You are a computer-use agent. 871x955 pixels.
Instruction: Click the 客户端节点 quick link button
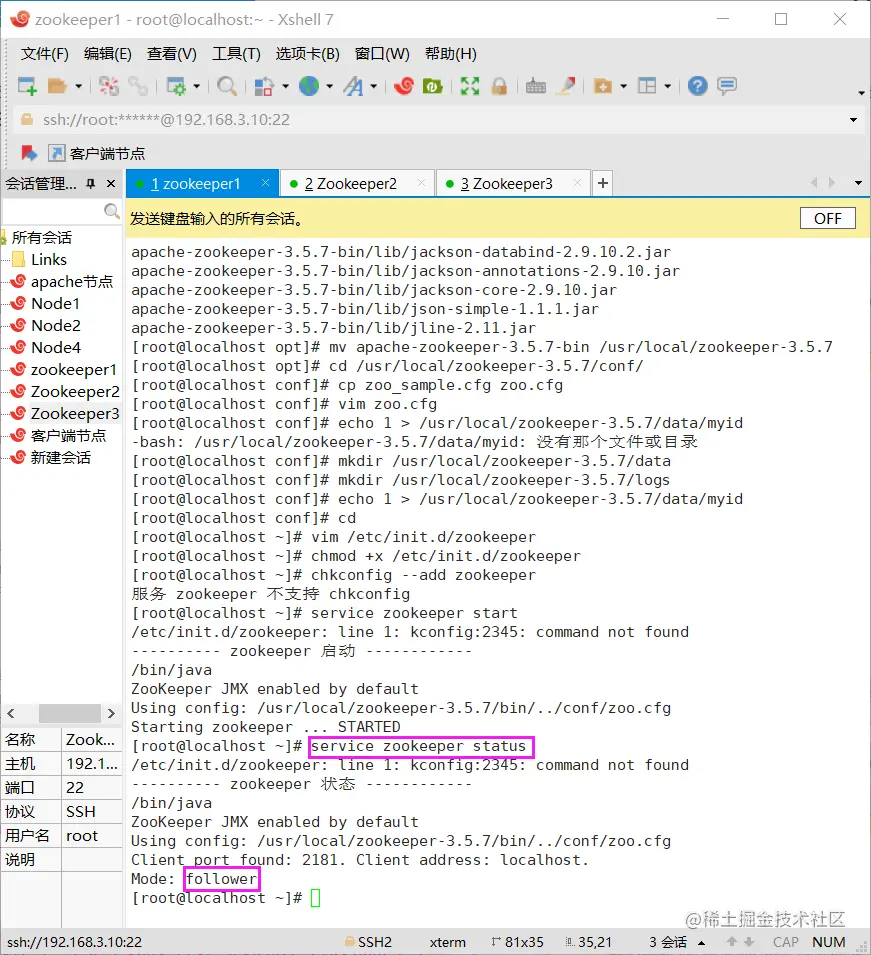click(x=97, y=153)
